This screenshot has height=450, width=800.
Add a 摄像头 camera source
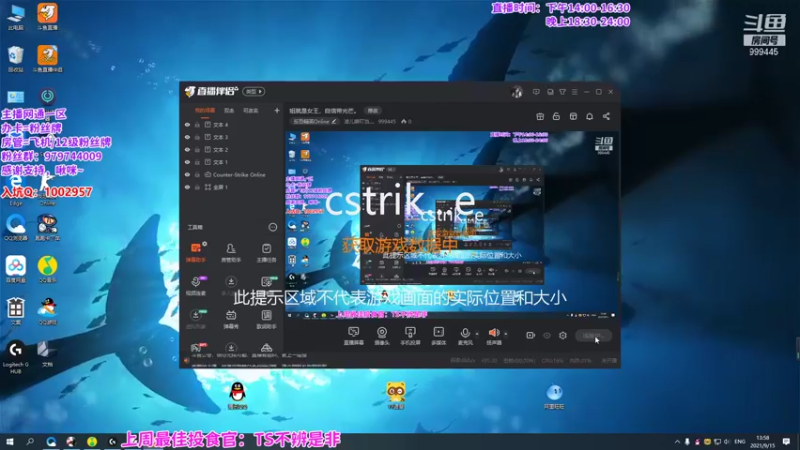tap(382, 336)
